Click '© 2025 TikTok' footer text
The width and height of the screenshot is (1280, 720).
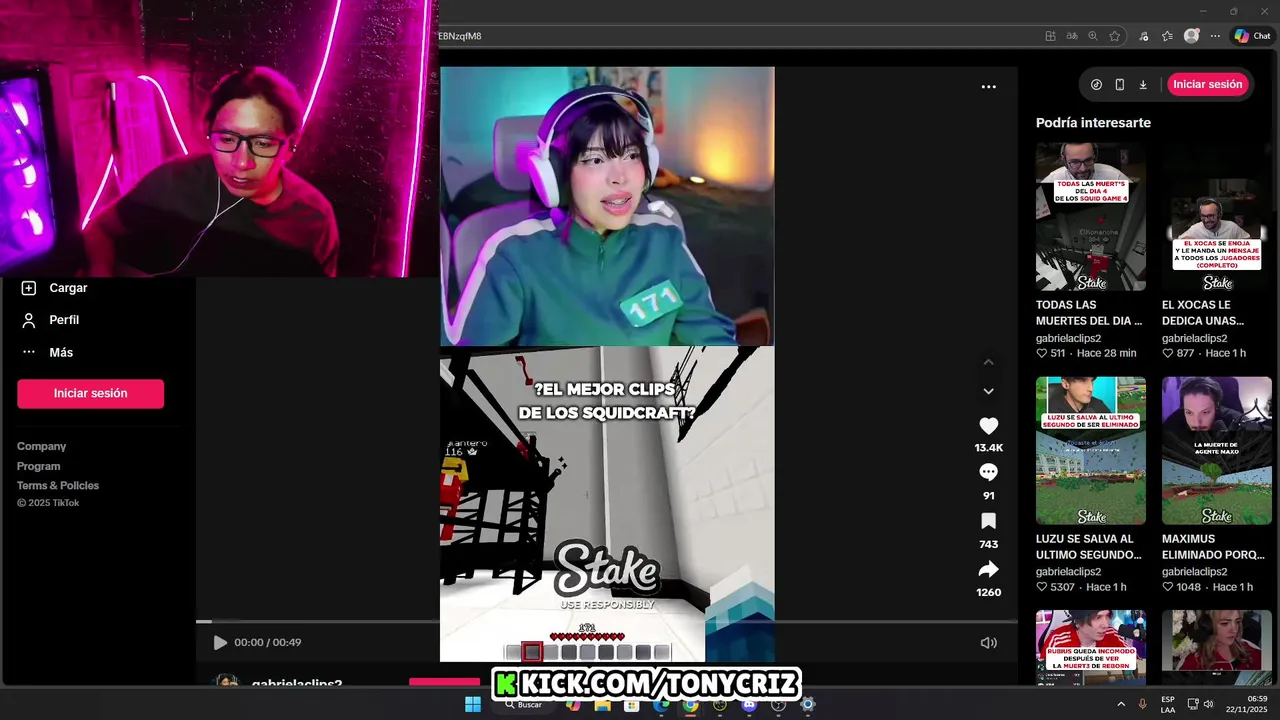tap(48, 503)
